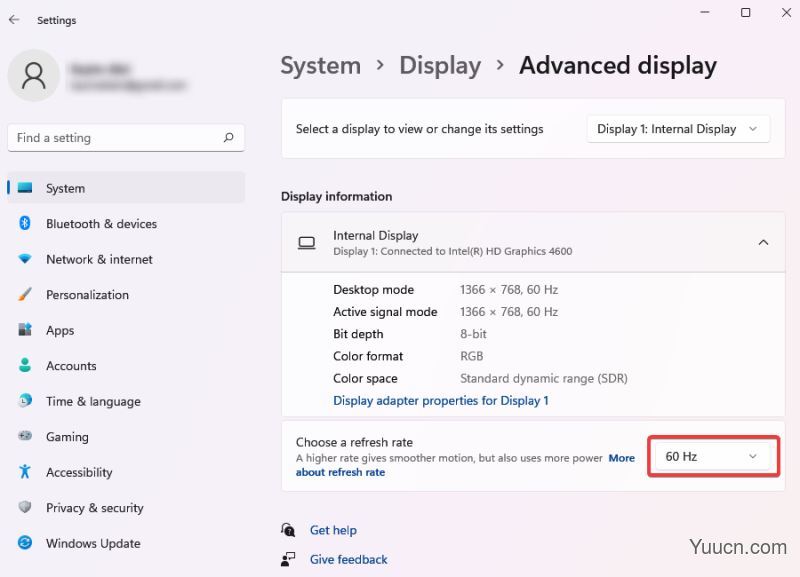Click the Accounts person icon
800x577 pixels.
point(24,365)
